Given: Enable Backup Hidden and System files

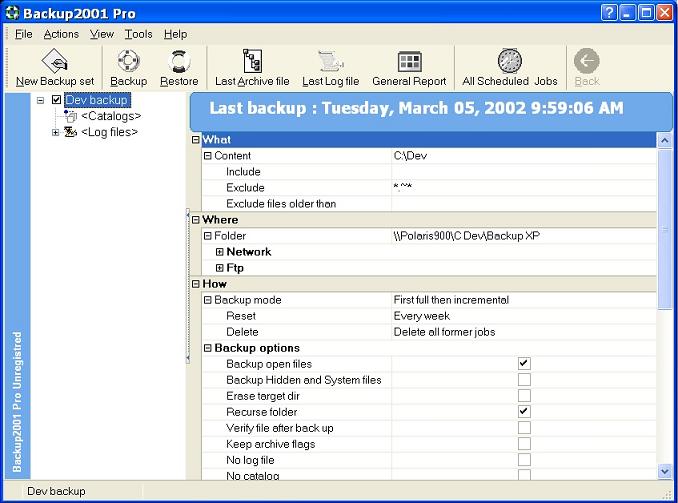Looking at the screenshot, I should (x=524, y=380).
